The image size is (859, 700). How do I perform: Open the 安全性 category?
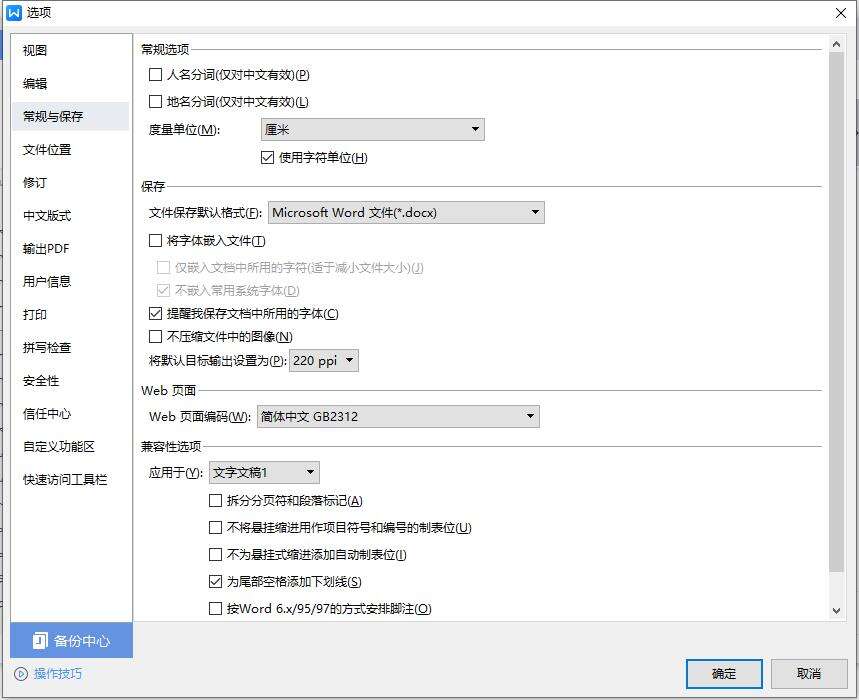tap(70, 381)
